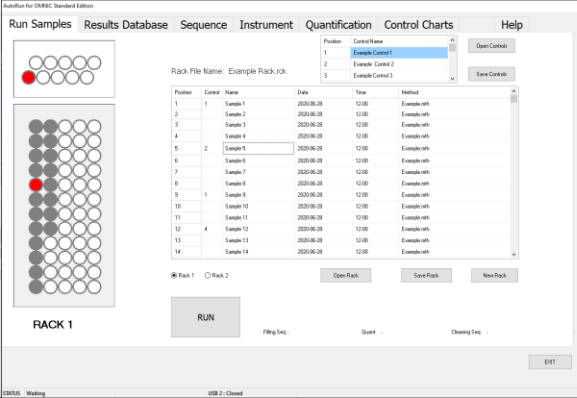The image size is (577, 398).
Task: Click the down arrow of sample table scrollbar
Action: [514, 255]
